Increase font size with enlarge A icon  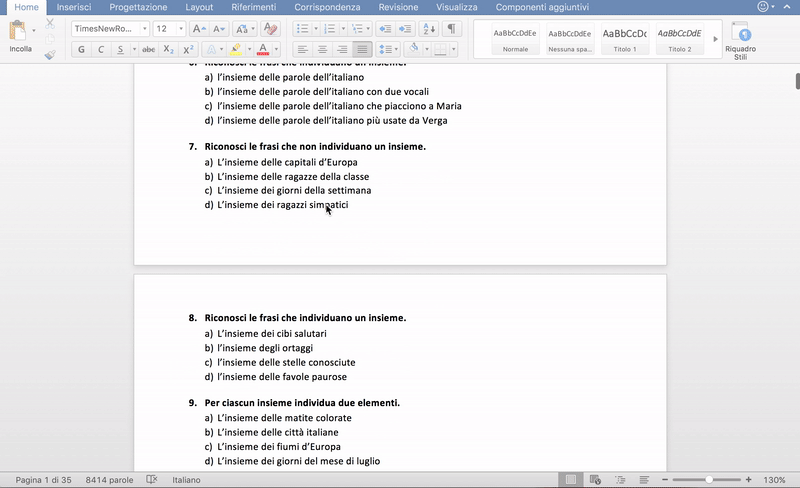198,29
